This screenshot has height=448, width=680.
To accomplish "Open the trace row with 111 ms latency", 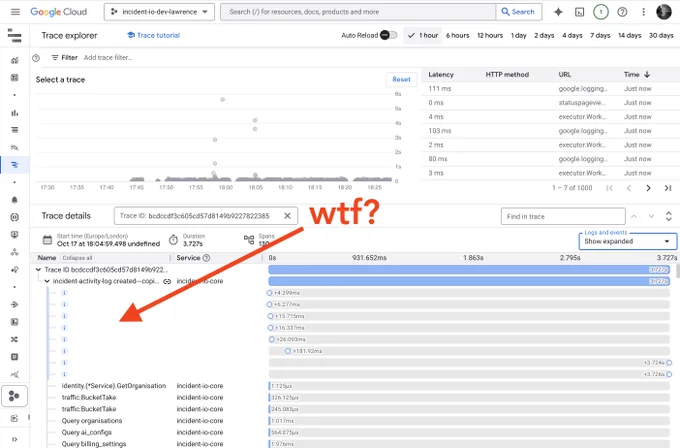I will click(x=550, y=88).
